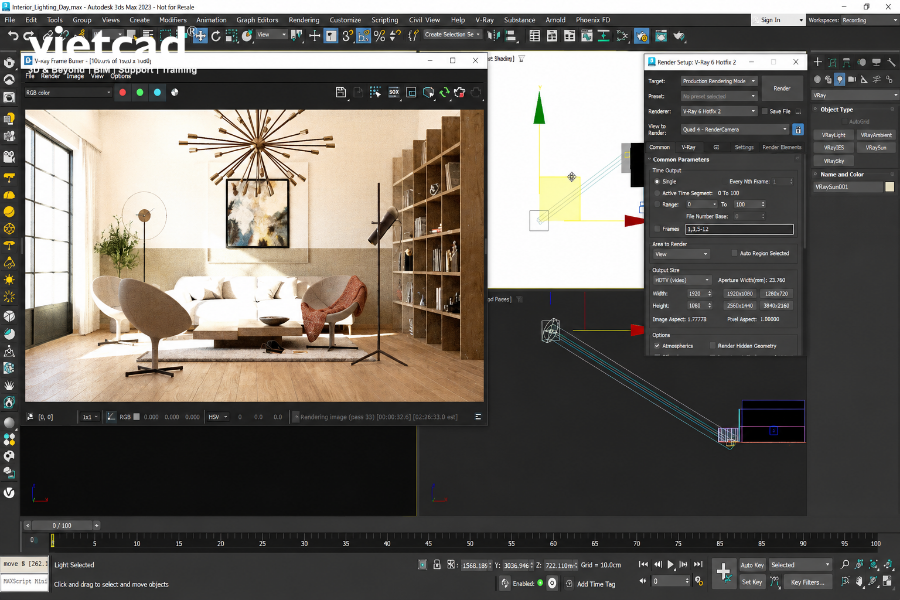
Task: Click the Mirror icon in main toolbar
Action: pos(493,36)
